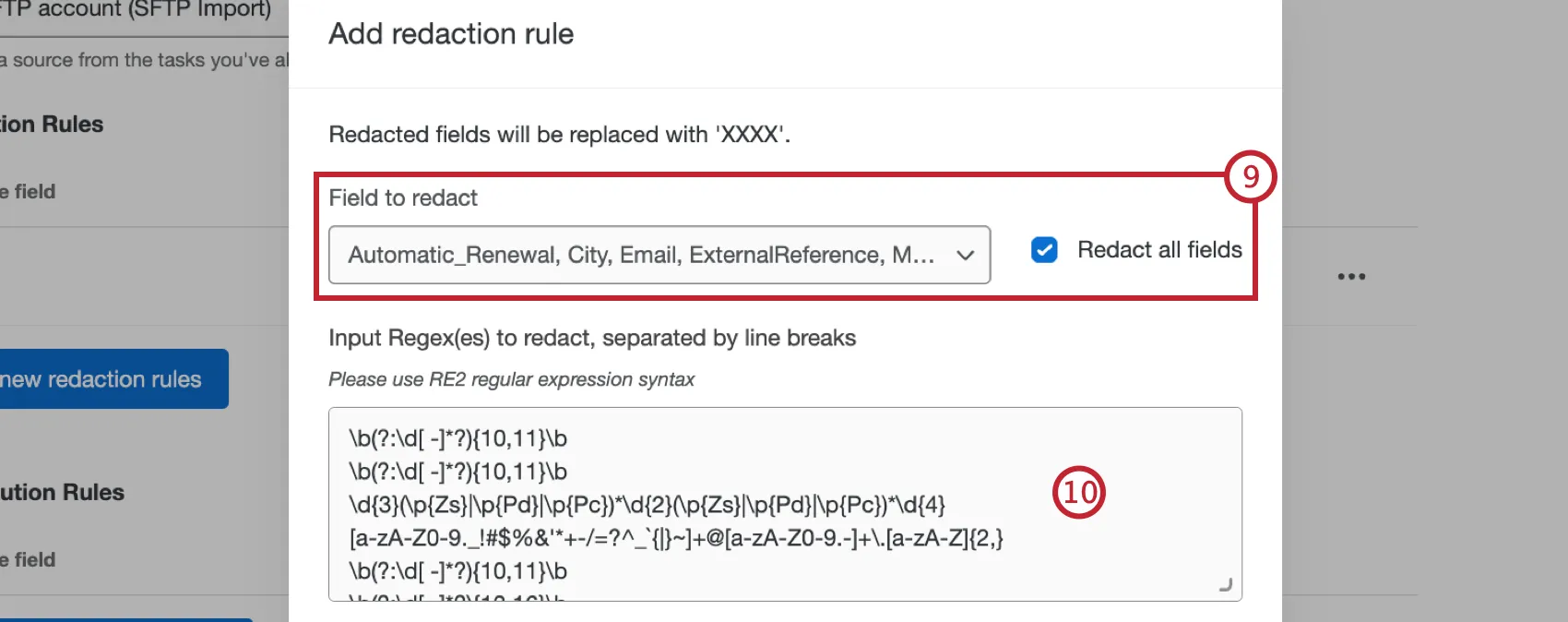The width and height of the screenshot is (1568, 622).
Task: Open the SFTP account (SFTP Import) selector
Action: pyautogui.click(x=138, y=9)
